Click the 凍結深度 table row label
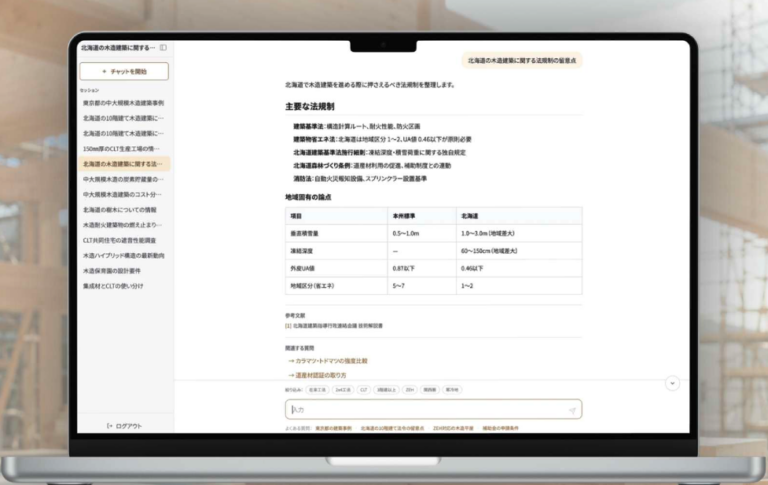Screen dimensions: 768x485 302,251
